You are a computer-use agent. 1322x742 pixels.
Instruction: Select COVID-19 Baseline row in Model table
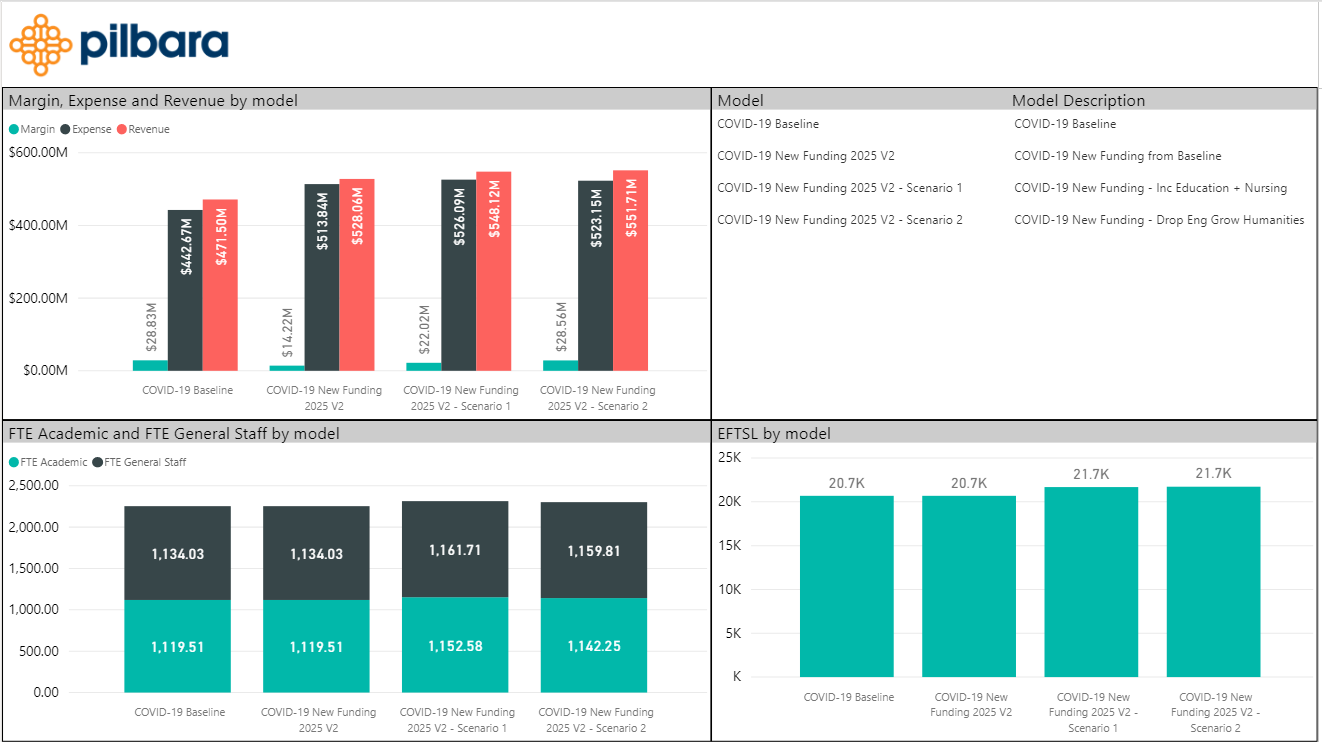click(x=1013, y=124)
